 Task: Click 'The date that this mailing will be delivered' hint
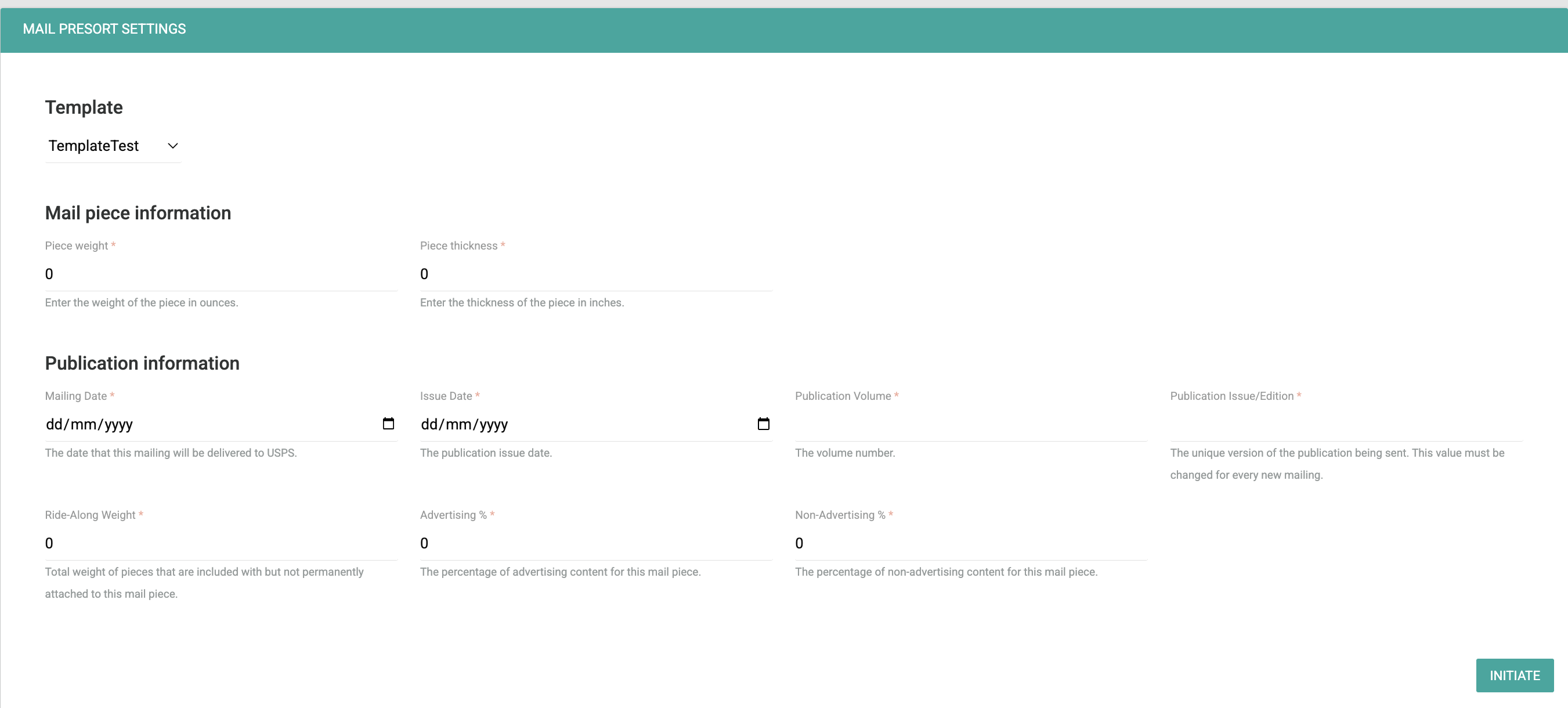171,453
